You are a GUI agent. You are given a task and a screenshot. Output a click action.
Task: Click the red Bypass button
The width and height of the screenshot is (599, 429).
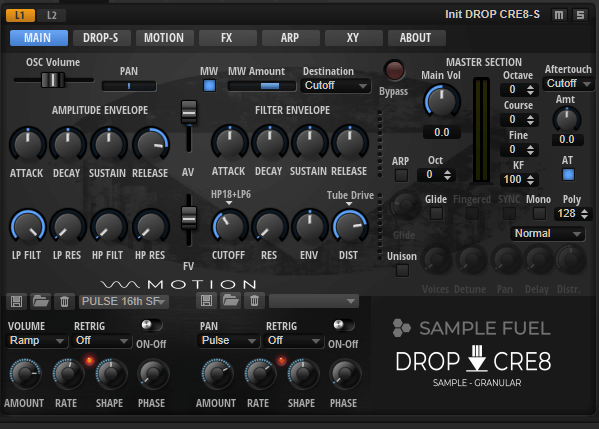tap(394, 70)
